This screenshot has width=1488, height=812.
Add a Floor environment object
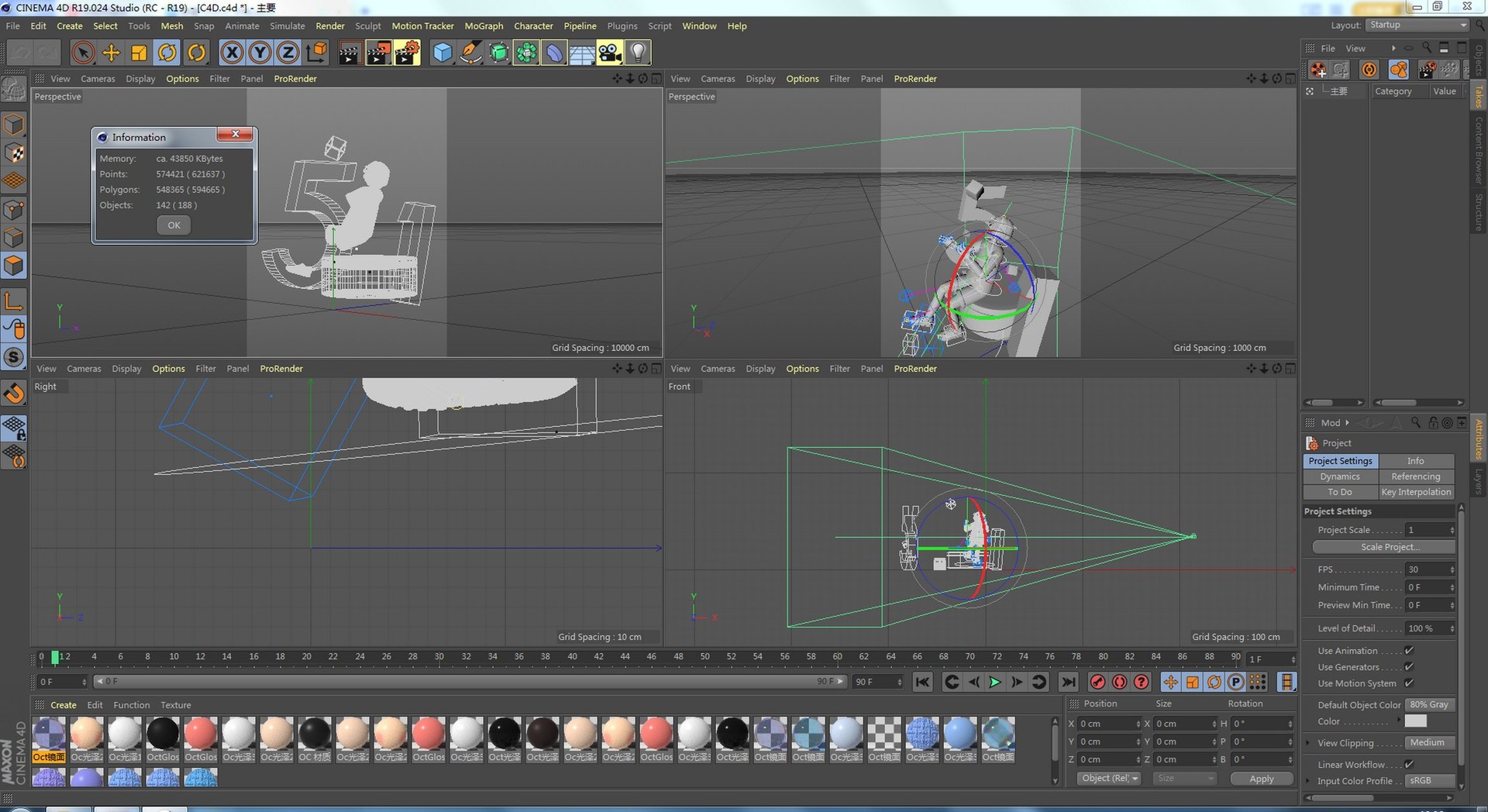tap(582, 53)
